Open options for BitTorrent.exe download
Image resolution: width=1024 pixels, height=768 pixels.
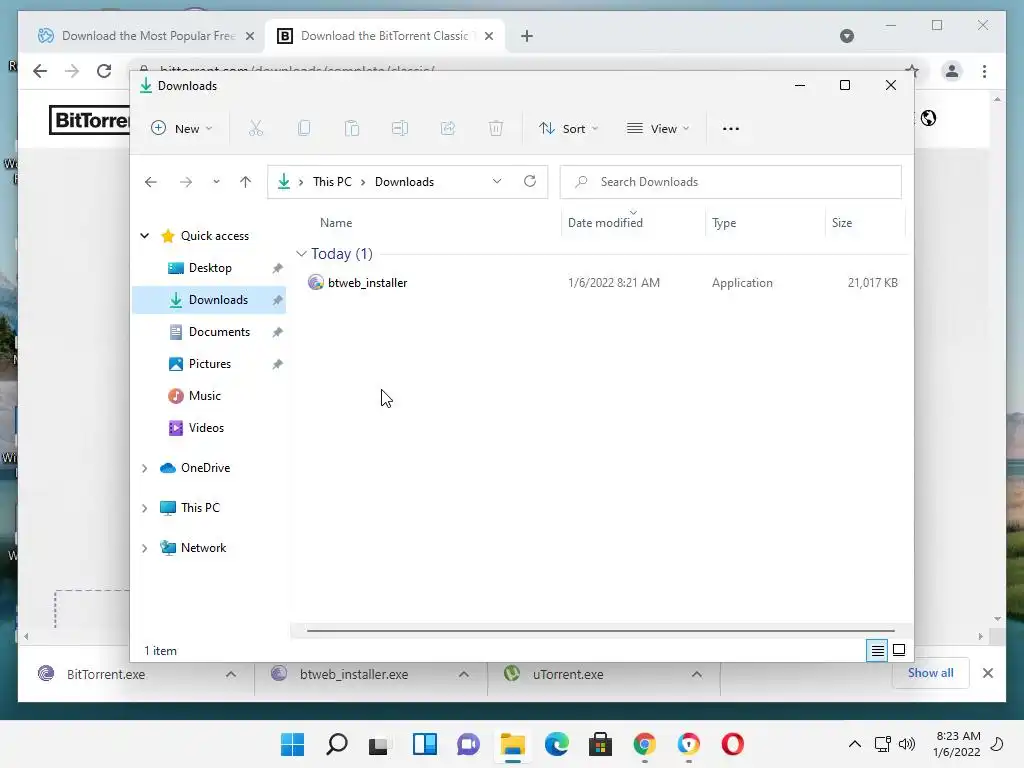(231, 674)
